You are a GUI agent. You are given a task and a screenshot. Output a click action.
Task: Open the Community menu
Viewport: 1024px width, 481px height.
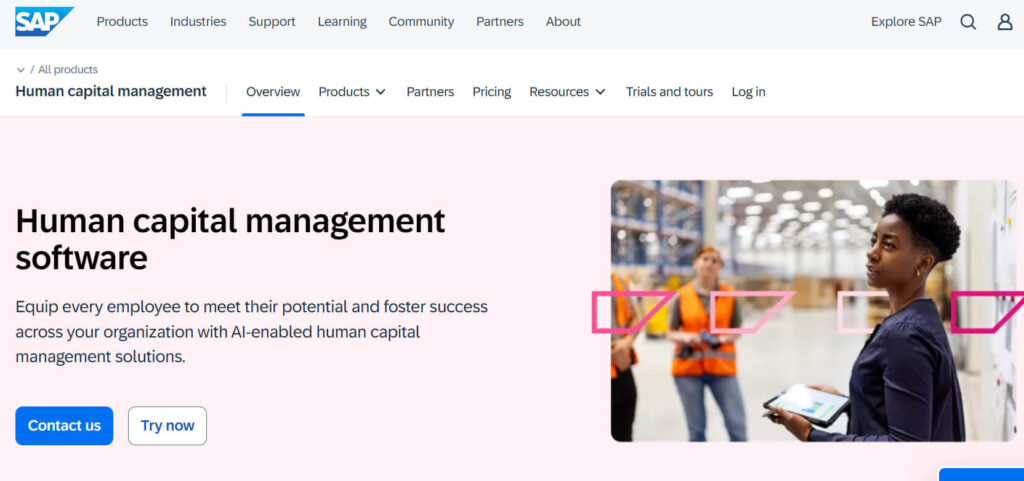421,22
